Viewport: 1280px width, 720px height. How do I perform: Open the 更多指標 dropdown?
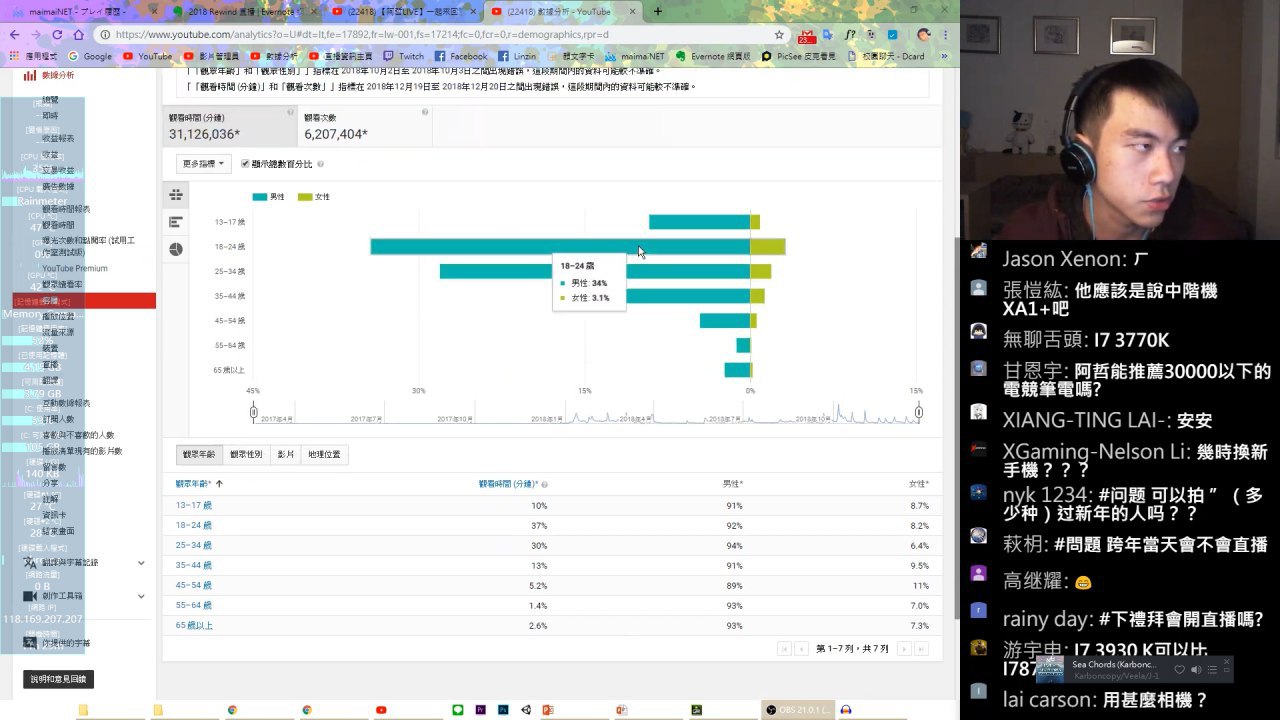pyautogui.click(x=204, y=164)
